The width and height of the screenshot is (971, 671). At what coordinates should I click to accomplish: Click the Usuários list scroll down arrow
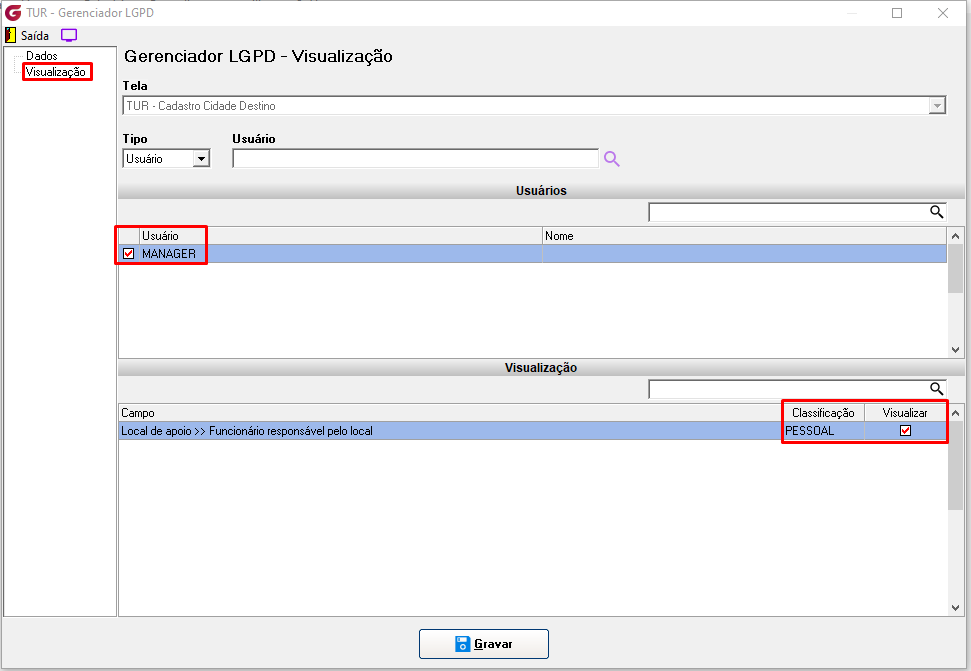tap(955, 350)
